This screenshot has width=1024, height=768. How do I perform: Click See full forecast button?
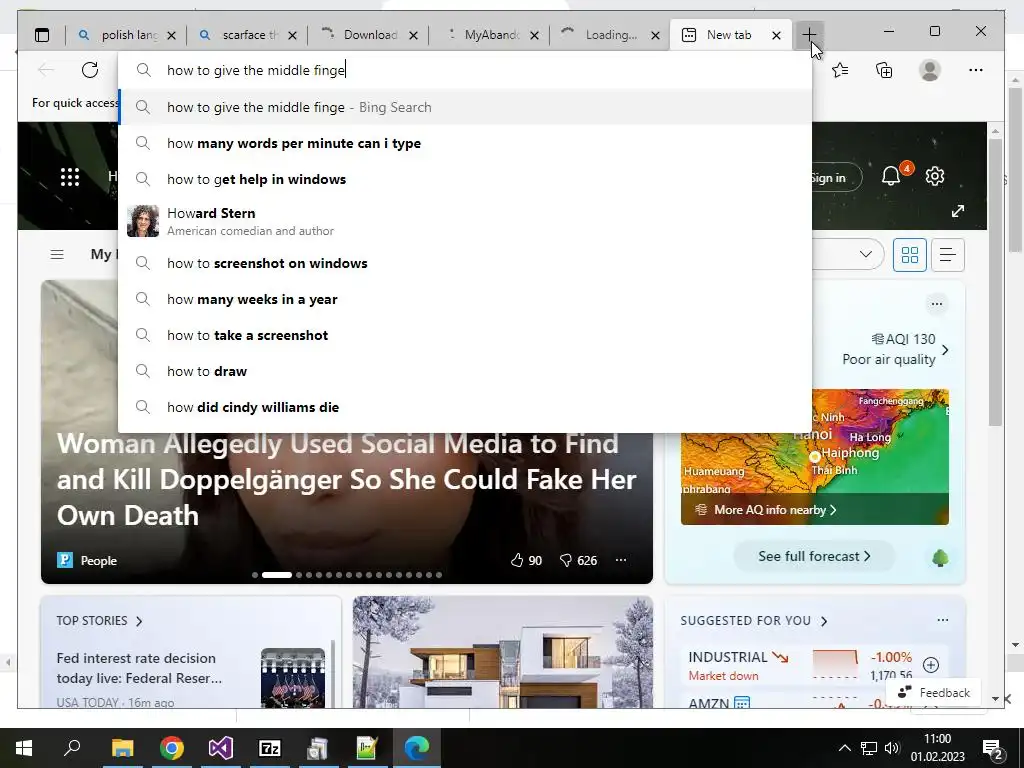click(x=814, y=556)
